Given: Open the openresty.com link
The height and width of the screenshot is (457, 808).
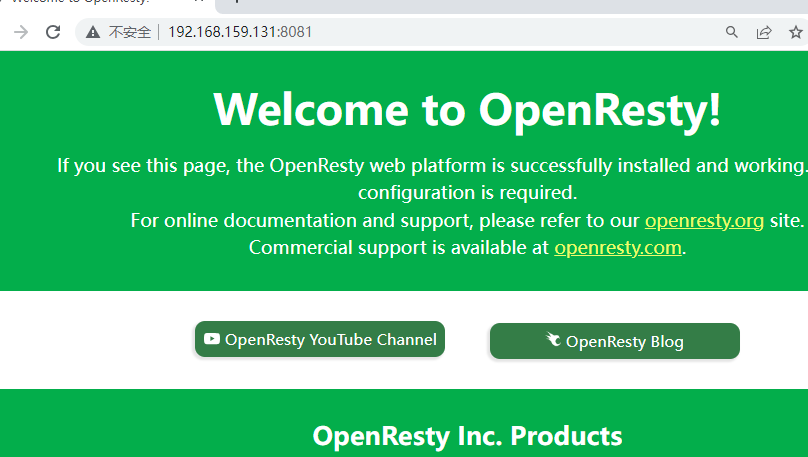Looking at the screenshot, I should 618,248.
